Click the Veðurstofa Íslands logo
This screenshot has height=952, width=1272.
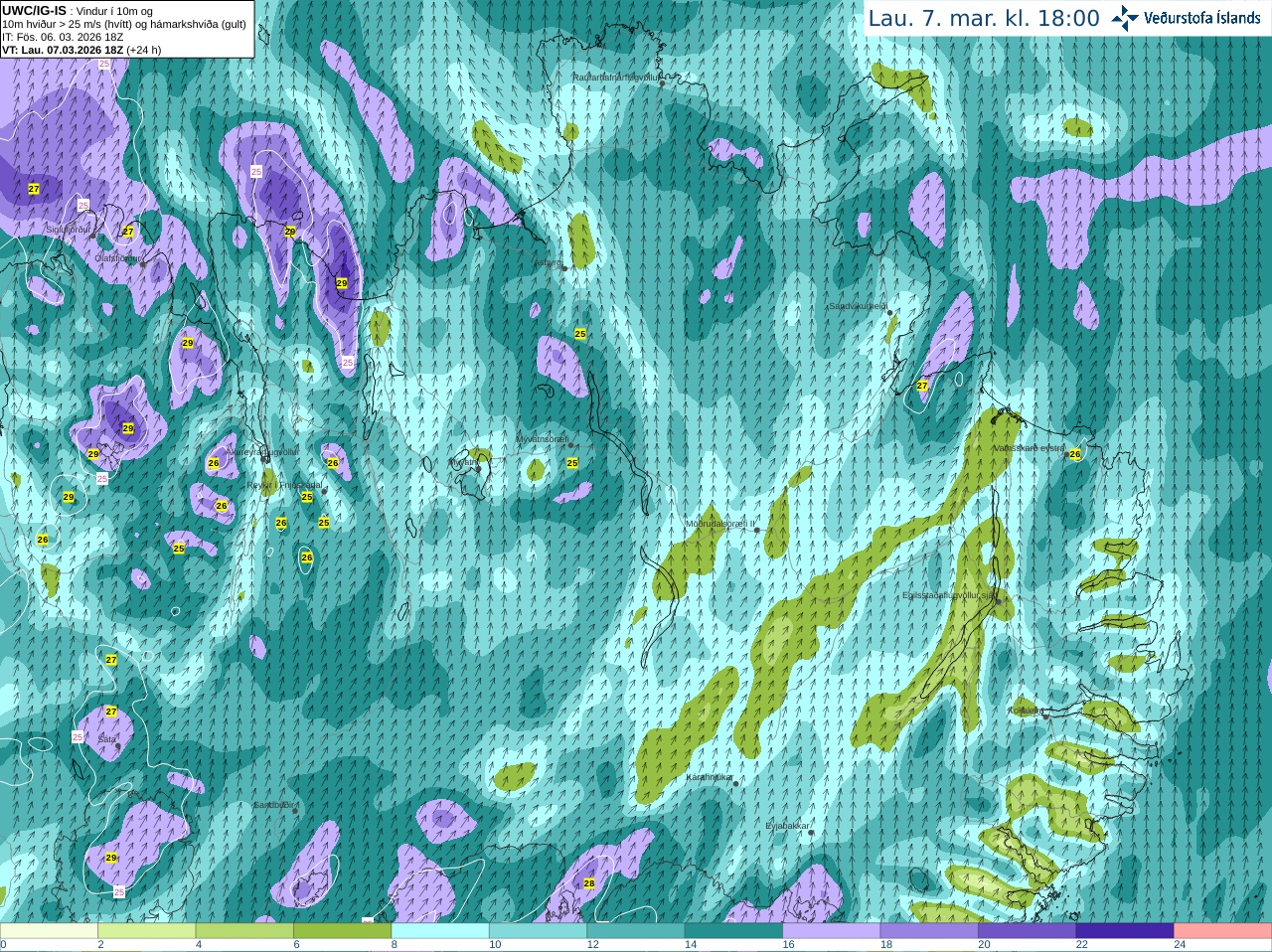(x=1186, y=18)
